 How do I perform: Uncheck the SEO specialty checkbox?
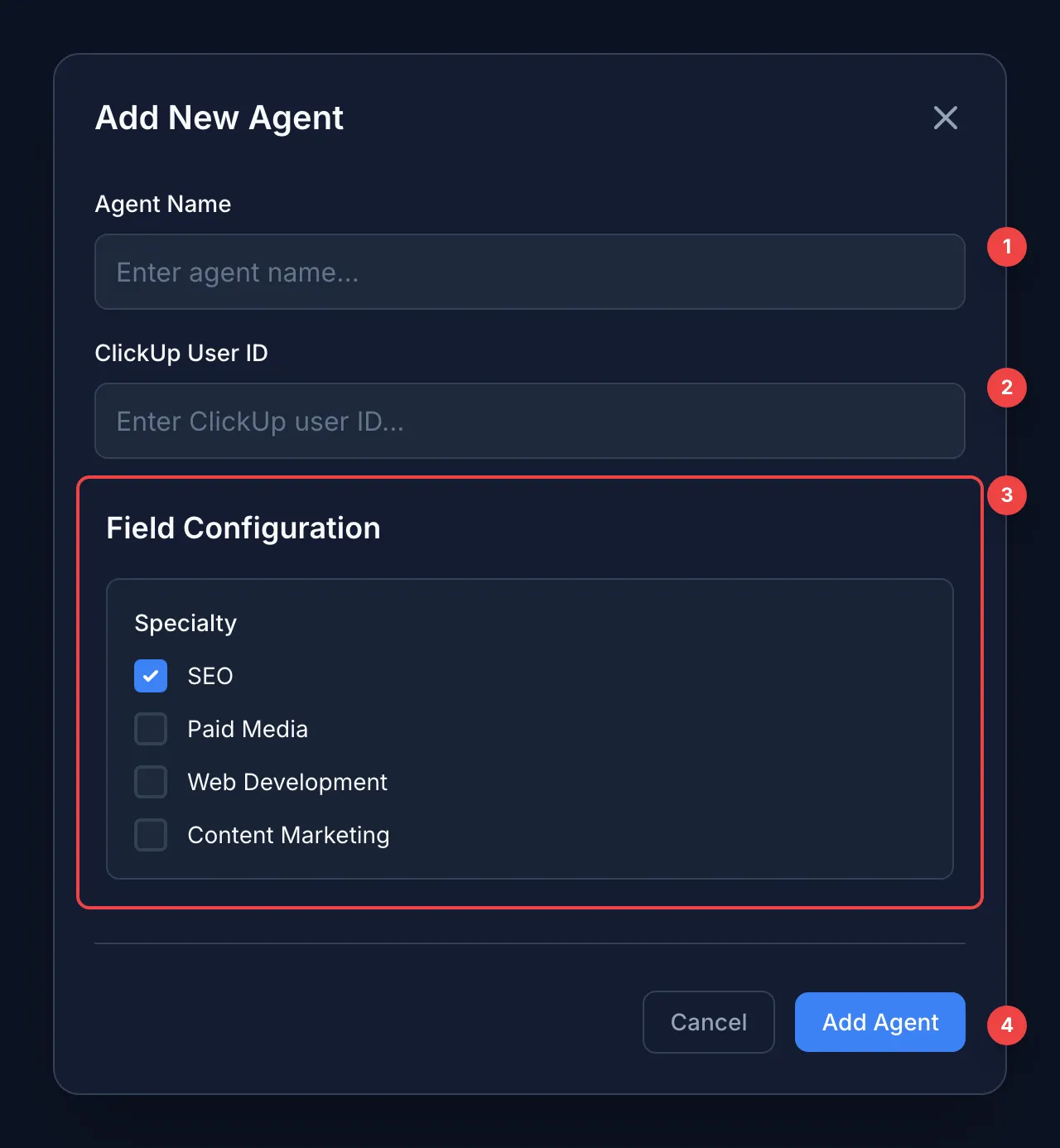pyautogui.click(x=150, y=676)
